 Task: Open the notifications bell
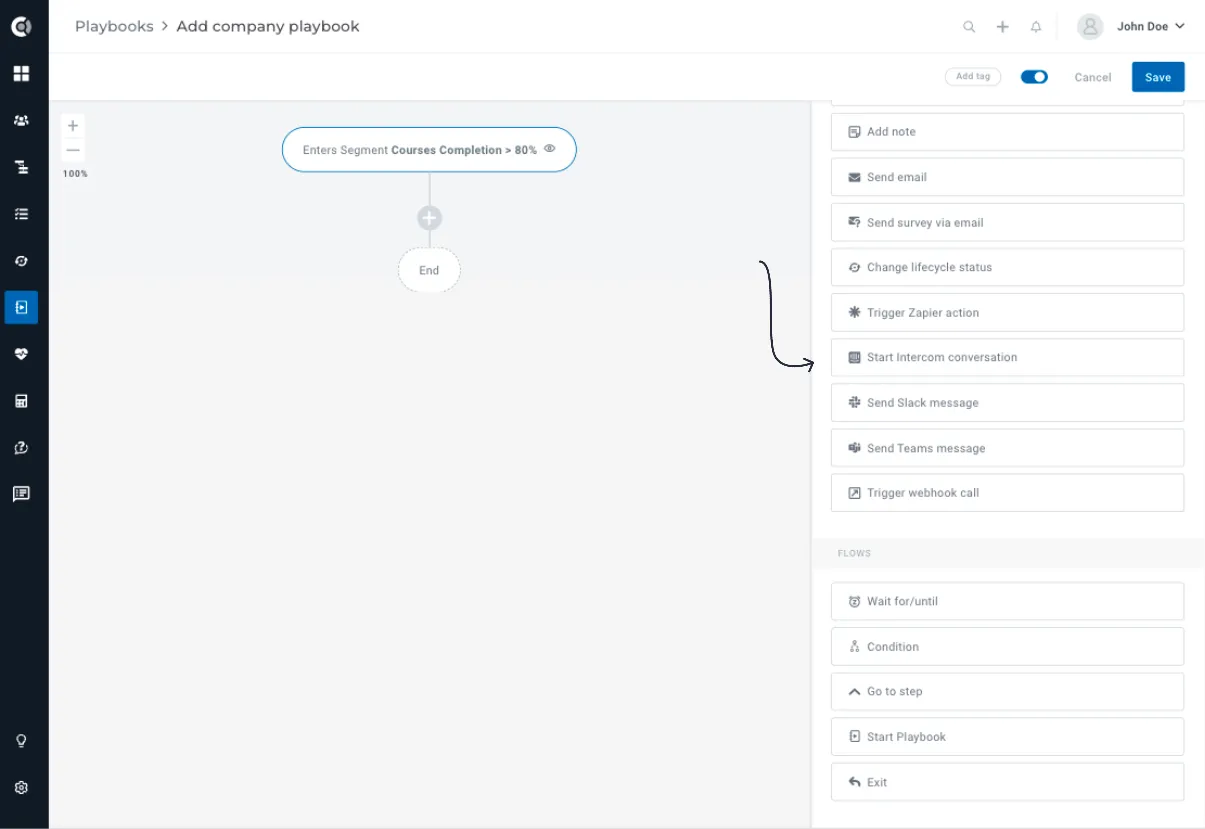(1036, 27)
